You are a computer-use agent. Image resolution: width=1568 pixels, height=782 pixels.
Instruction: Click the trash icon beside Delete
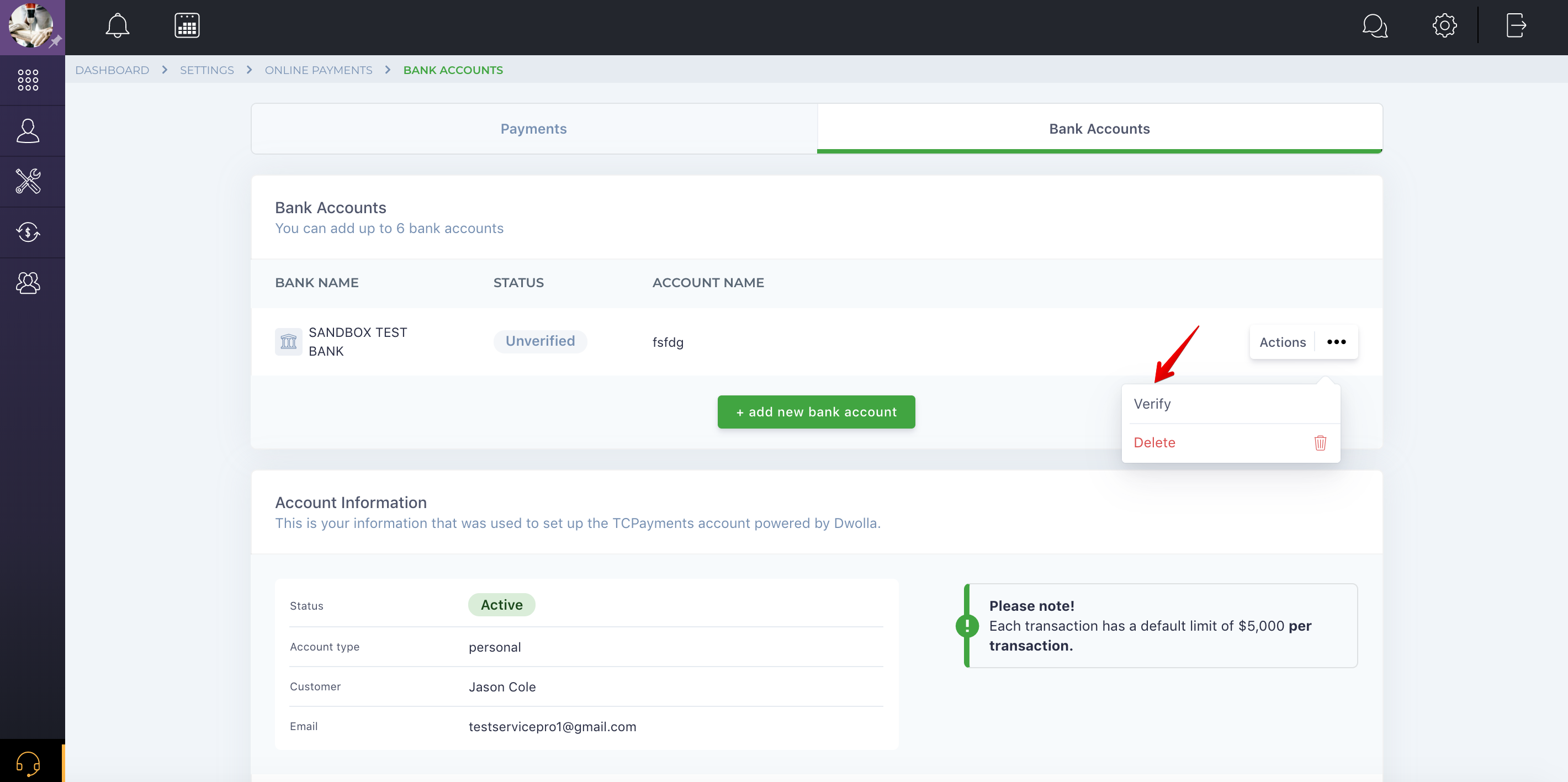(1320, 443)
